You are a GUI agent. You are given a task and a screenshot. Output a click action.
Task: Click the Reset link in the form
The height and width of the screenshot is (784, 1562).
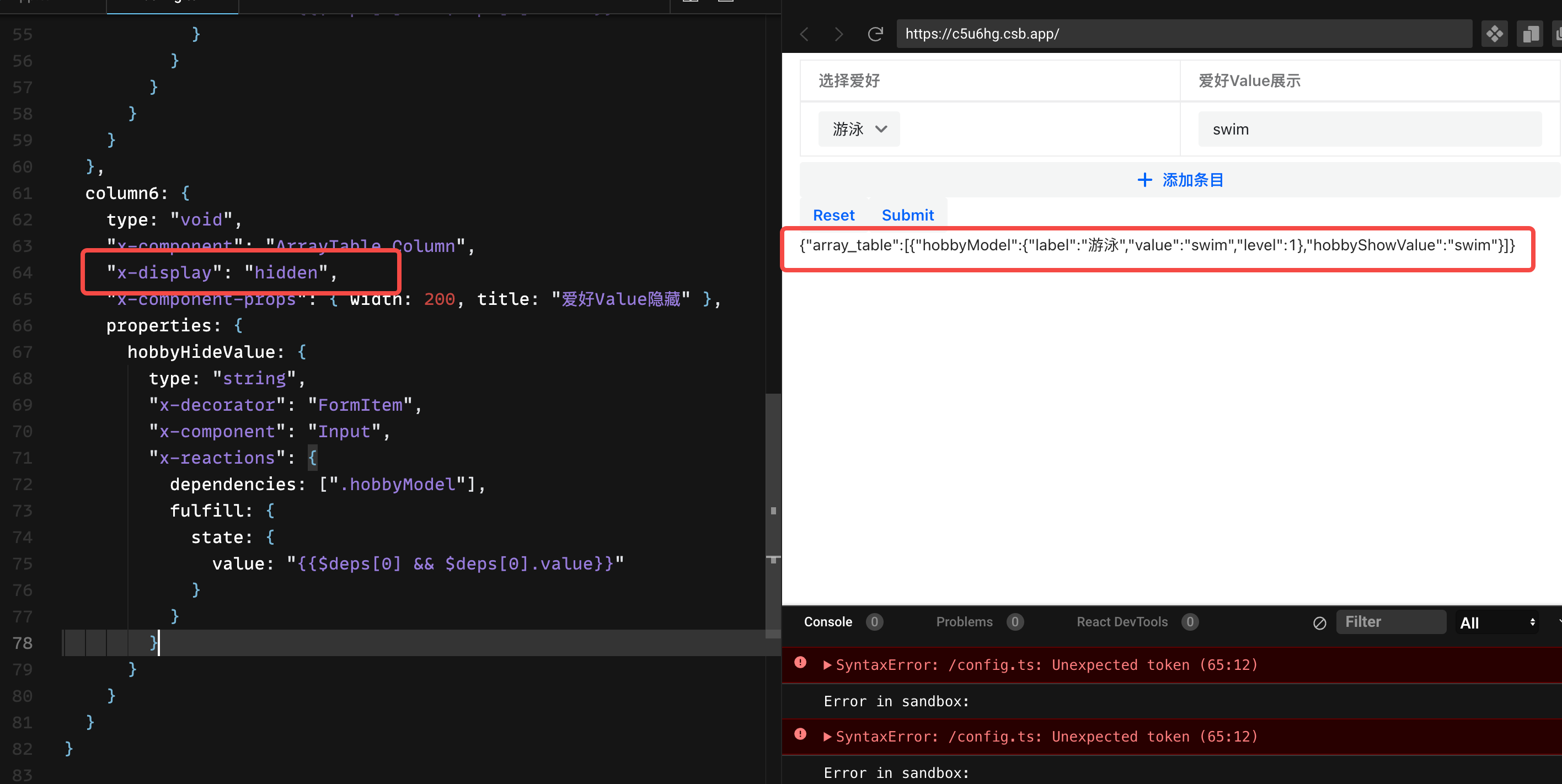pyautogui.click(x=834, y=214)
